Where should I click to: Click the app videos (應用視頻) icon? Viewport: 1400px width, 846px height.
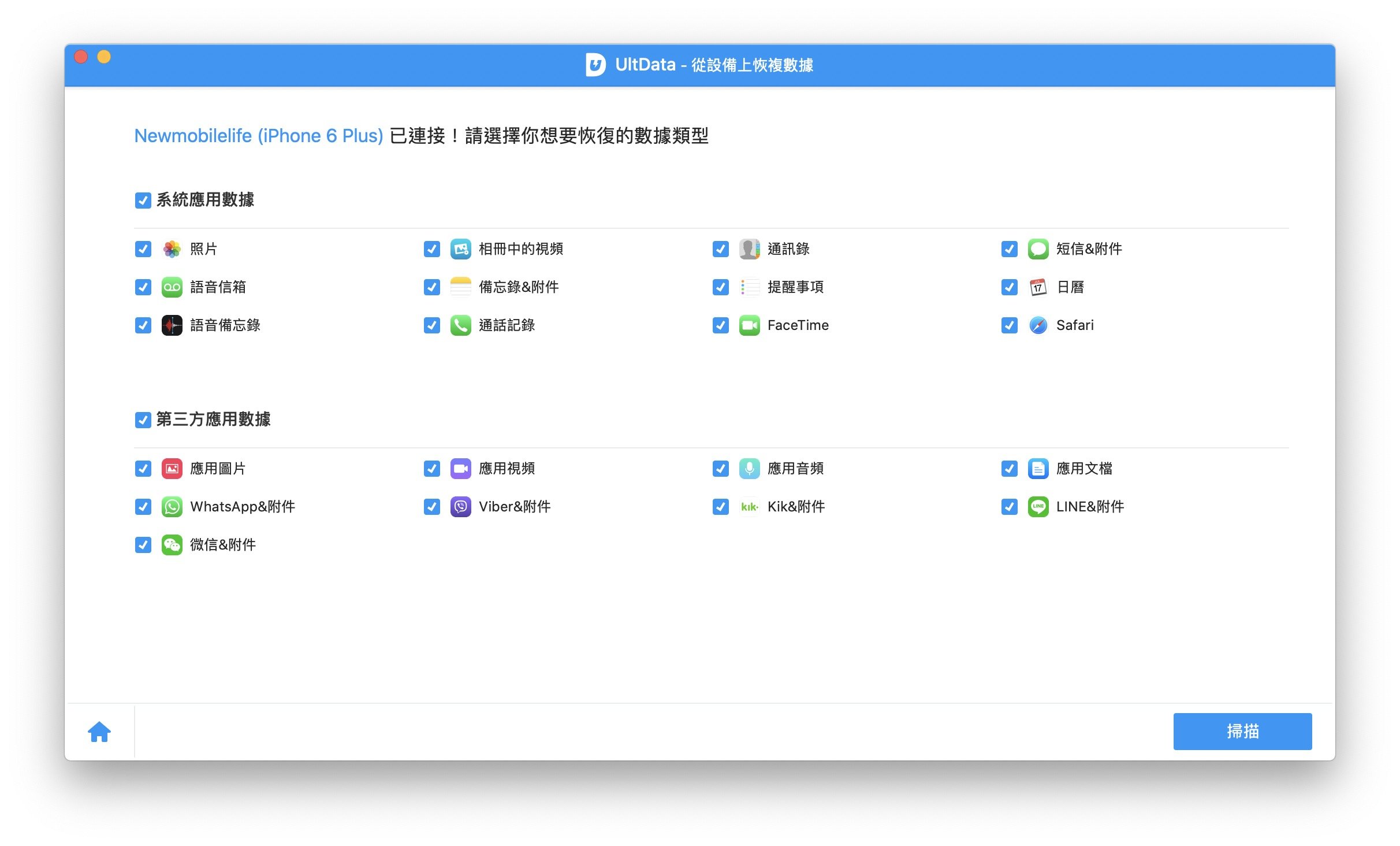pos(460,469)
